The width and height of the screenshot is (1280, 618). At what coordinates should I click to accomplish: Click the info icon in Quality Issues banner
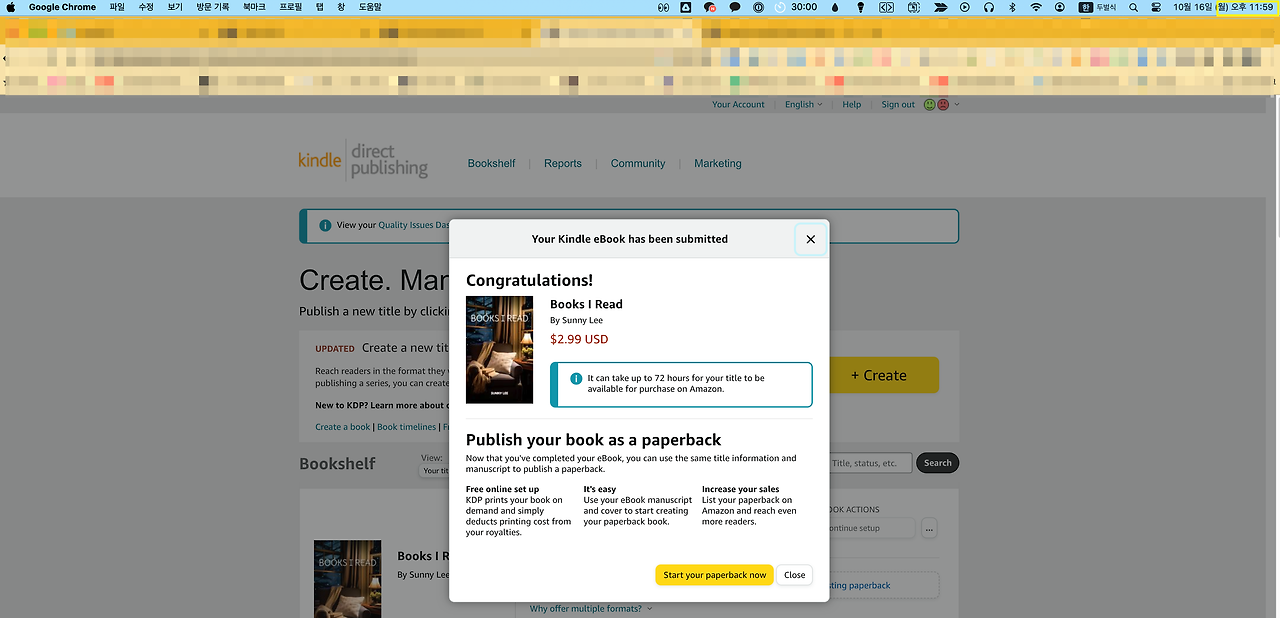coord(325,226)
